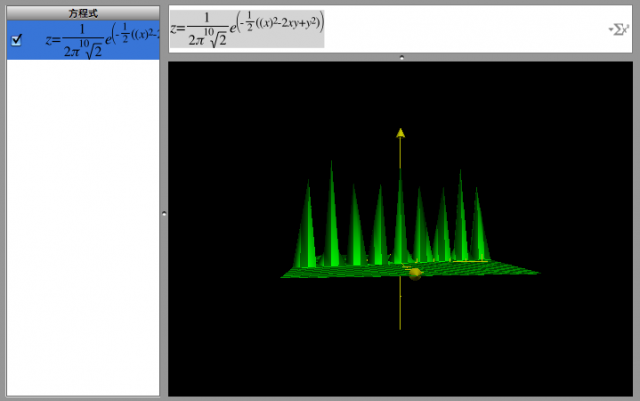Click the 方程式 column header
This screenshot has height=401, width=640.
[83, 13]
